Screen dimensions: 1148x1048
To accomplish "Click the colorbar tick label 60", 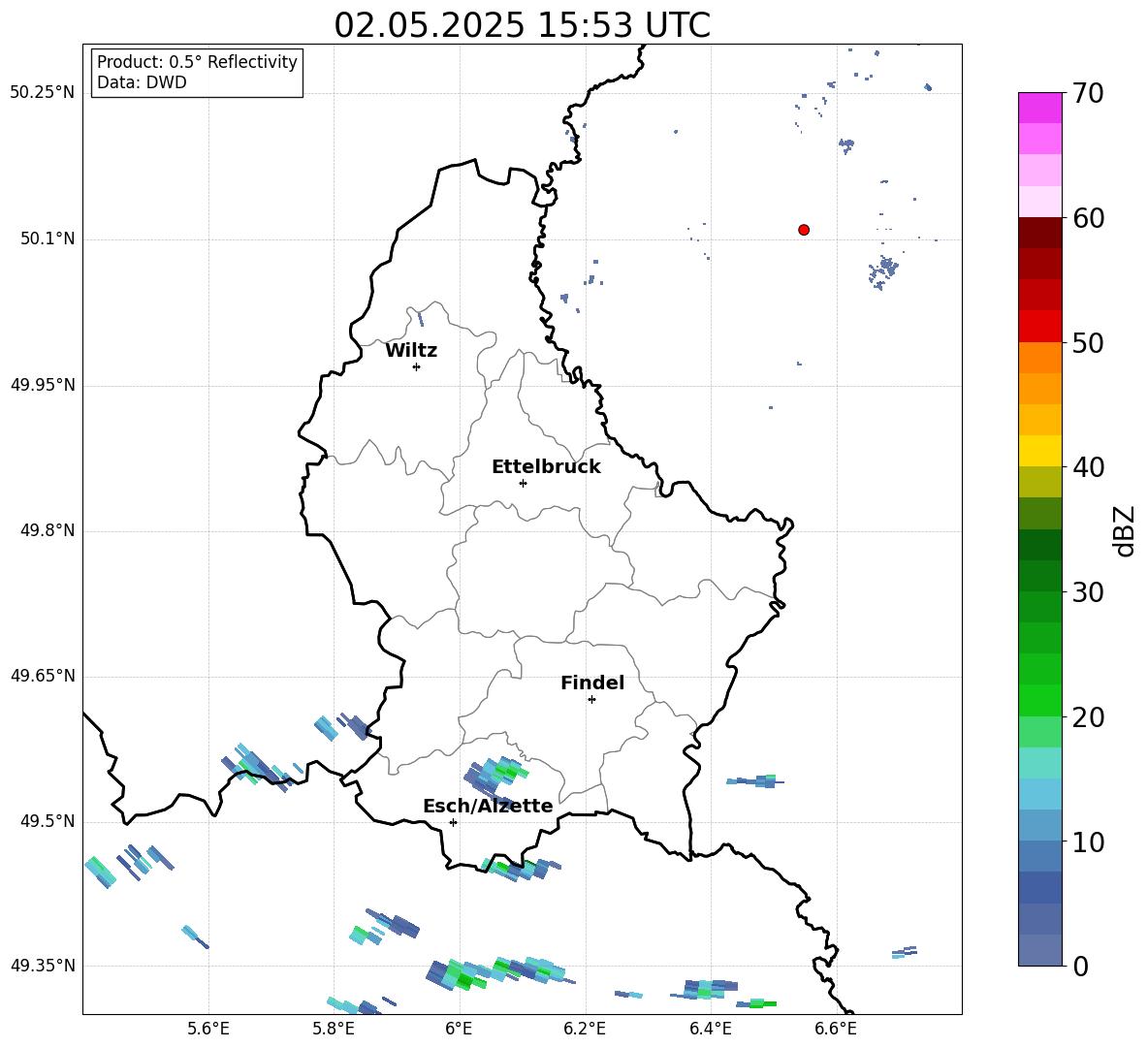I will (1088, 218).
